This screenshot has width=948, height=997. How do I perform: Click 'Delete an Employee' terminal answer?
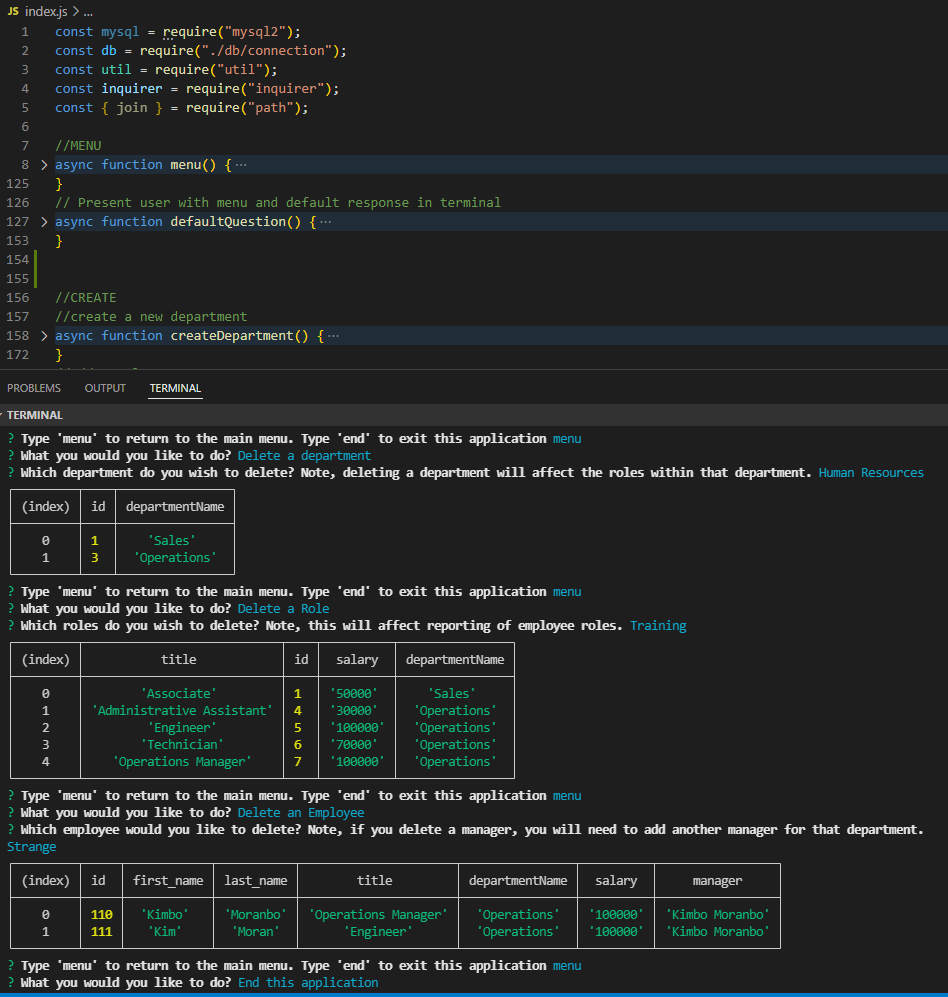coord(301,813)
